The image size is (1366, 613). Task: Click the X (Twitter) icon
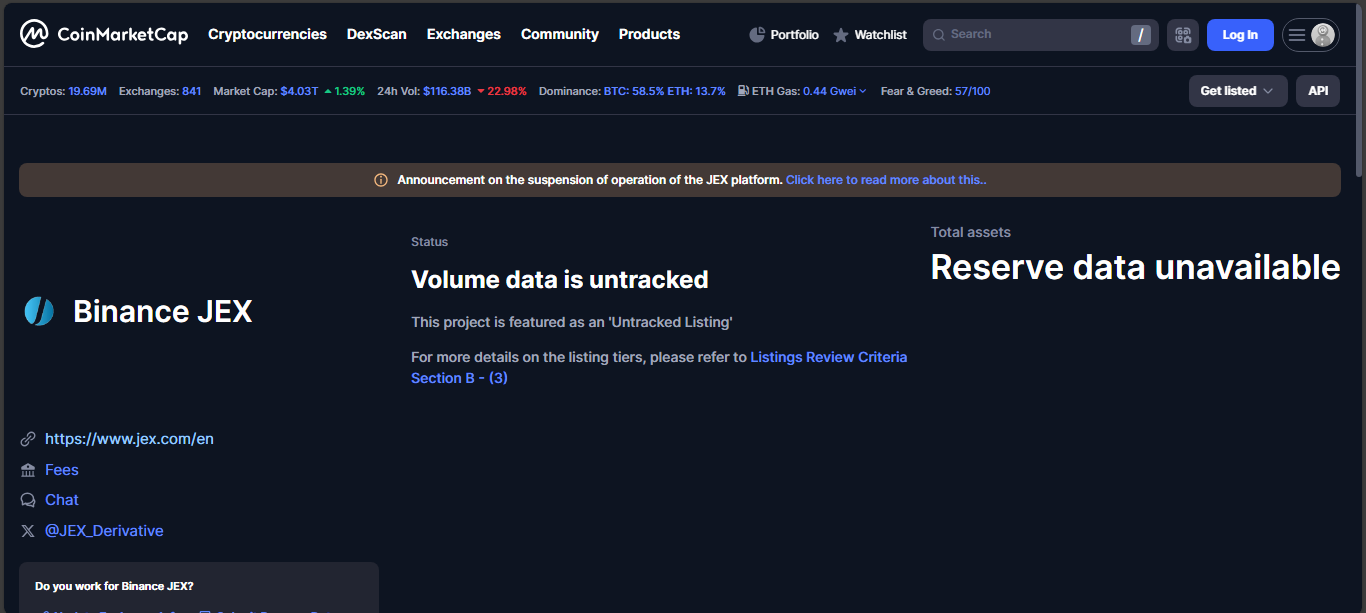point(28,531)
